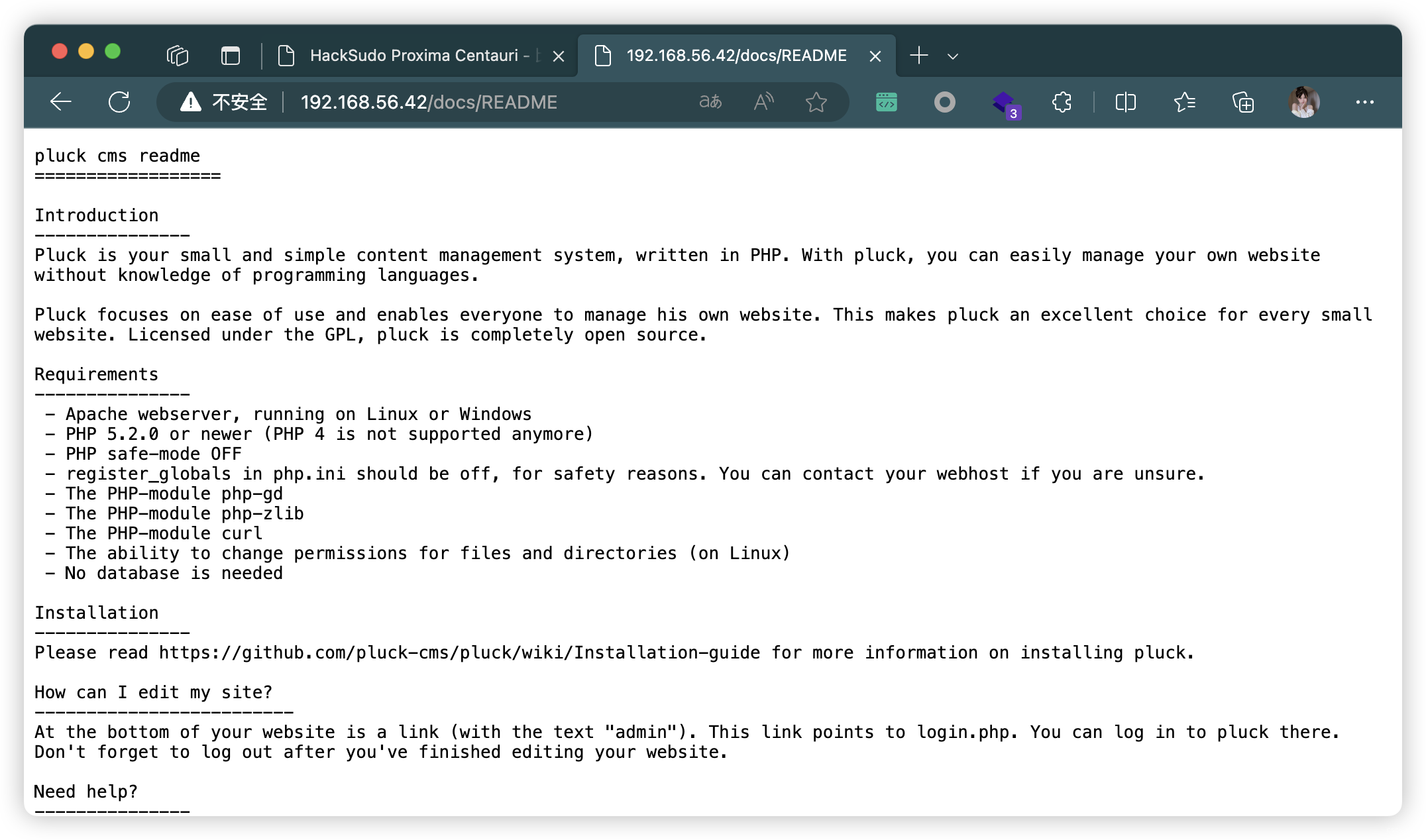This screenshot has width=1426, height=840.
Task: Click the 不安全 security label
Action: point(240,102)
